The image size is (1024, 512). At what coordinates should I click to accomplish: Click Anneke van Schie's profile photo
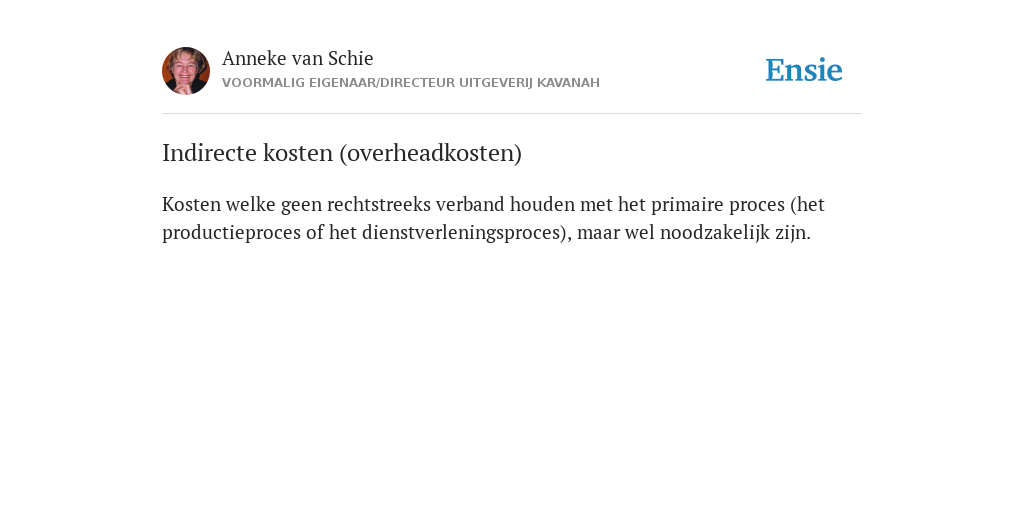[x=186, y=71]
